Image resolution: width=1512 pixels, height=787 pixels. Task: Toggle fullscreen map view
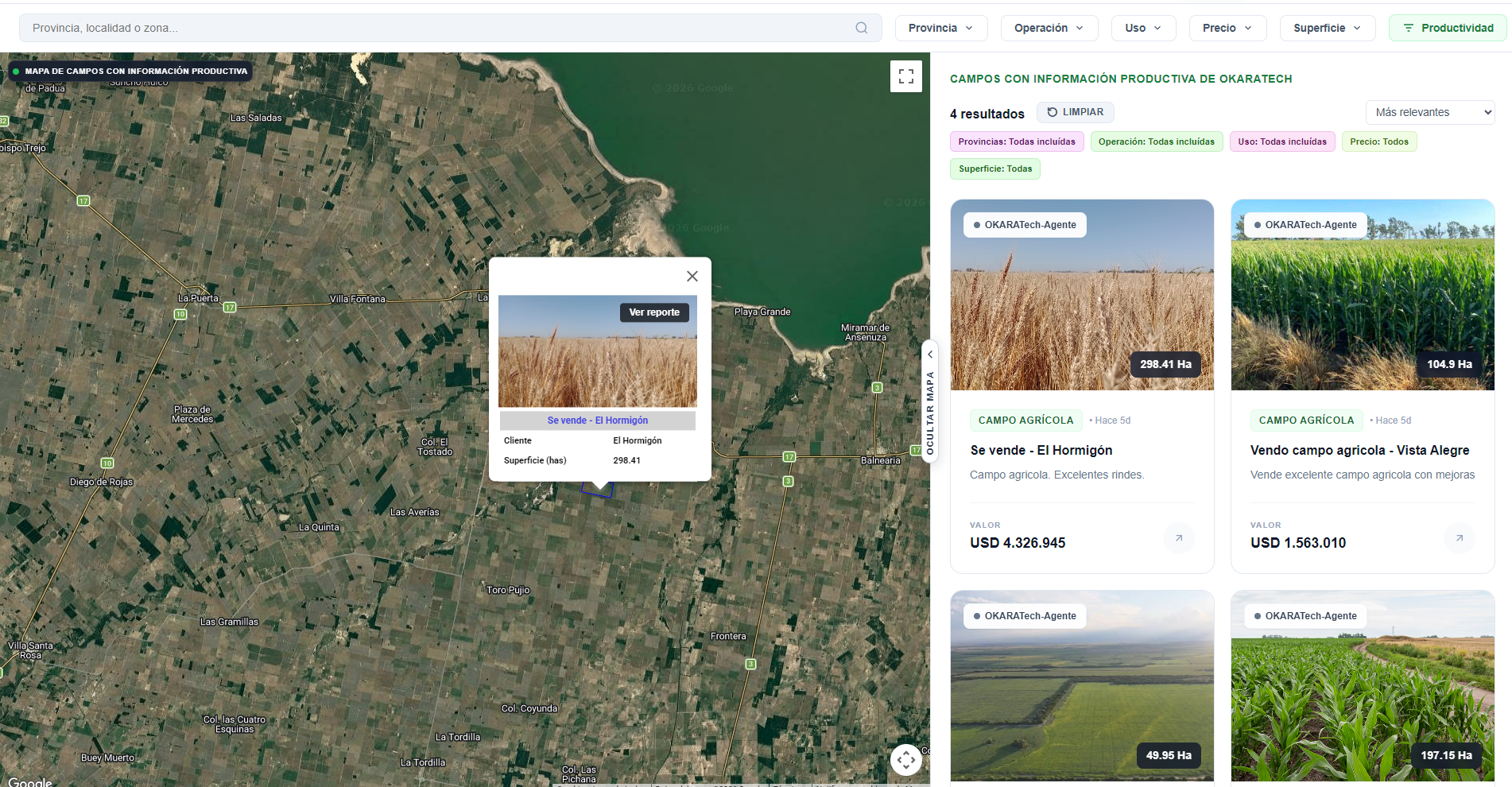point(906,76)
